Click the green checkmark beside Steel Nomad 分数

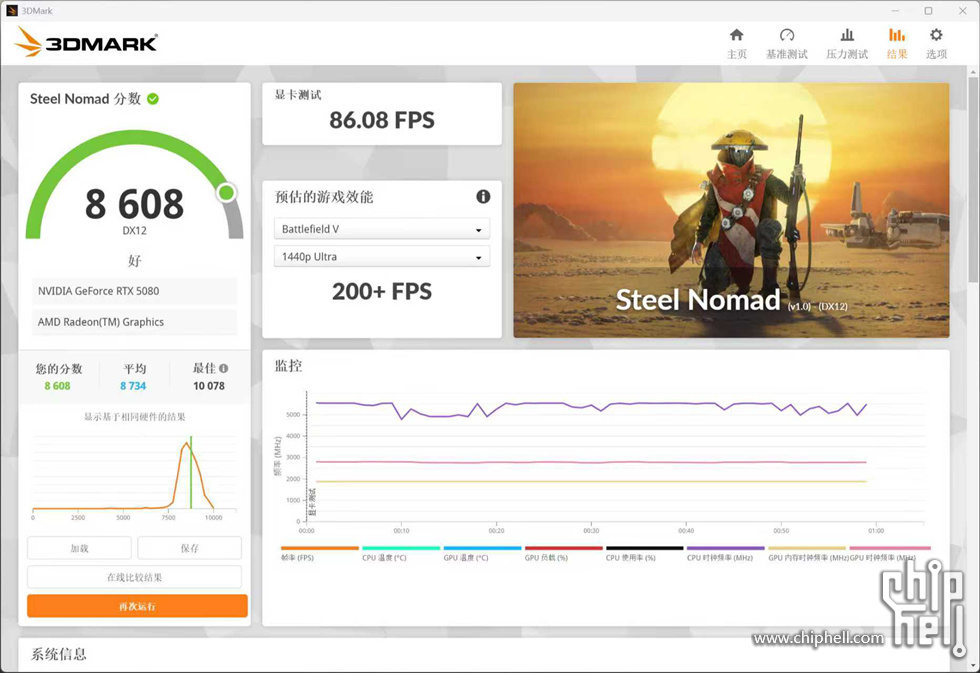click(152, 99)
